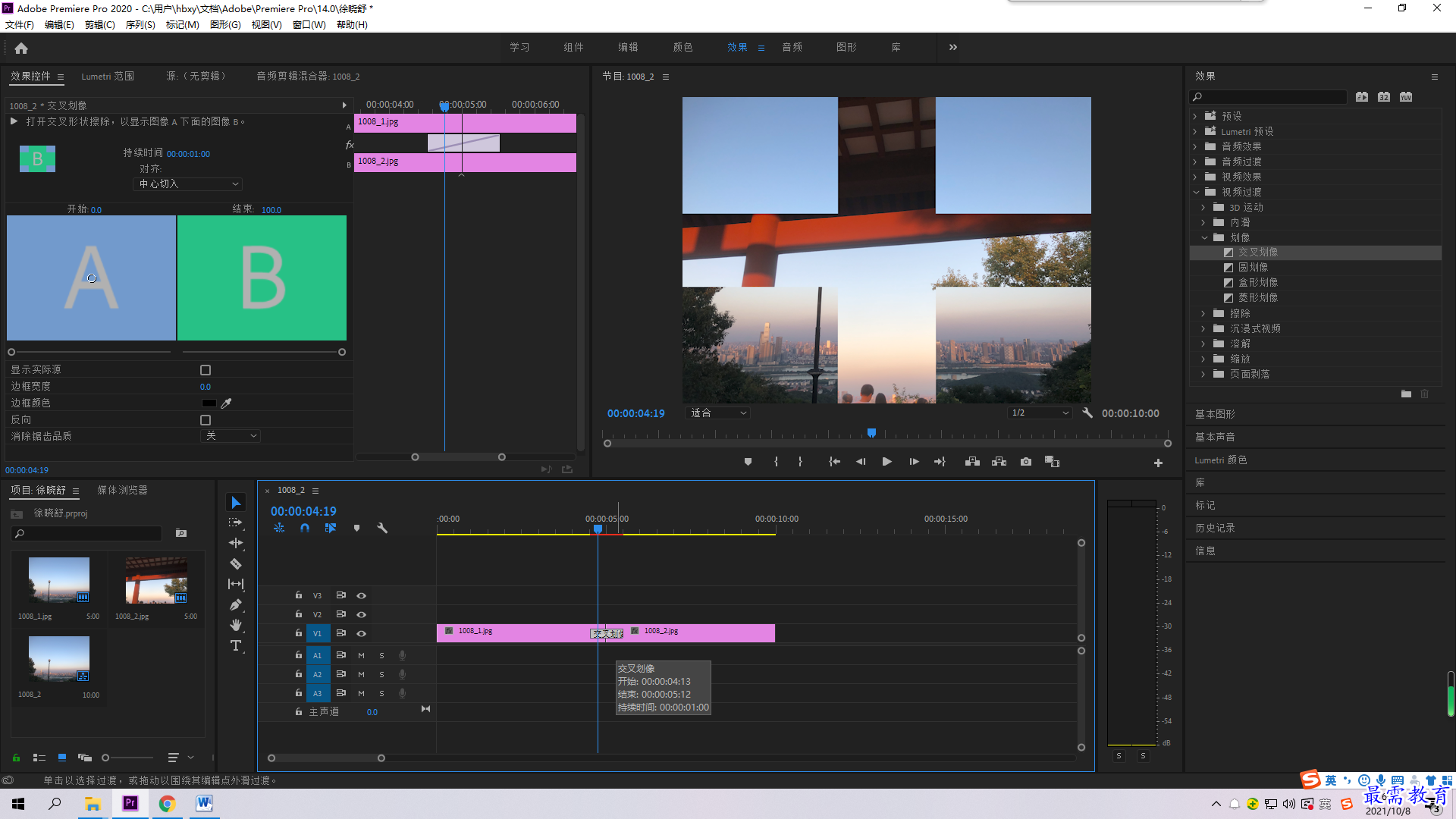Adjust the project panel thumbnail zoom slider
Viewport: 1456px width, 819px height.
click(106, 758)
